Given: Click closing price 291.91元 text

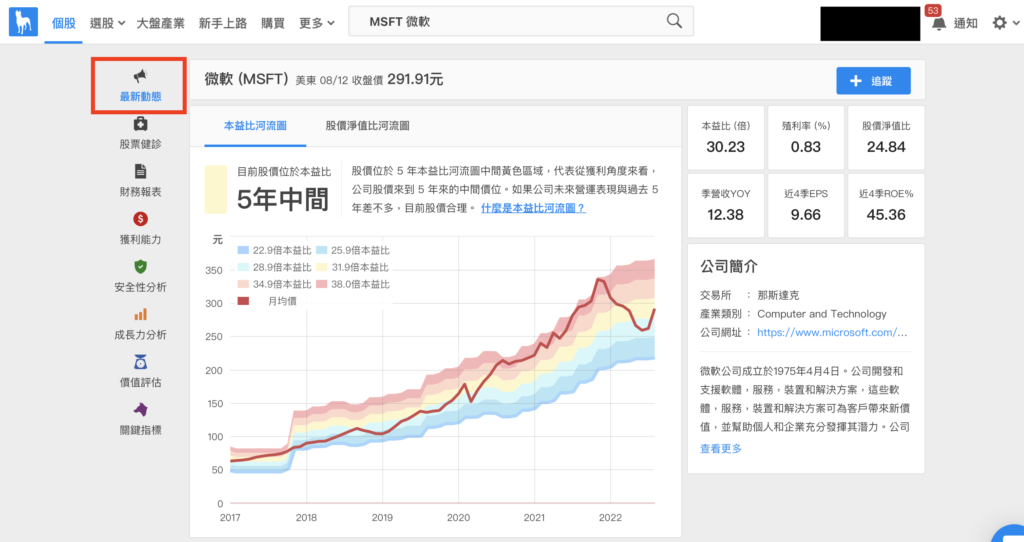Looking at the screenshot, I should (x=415, y=79).
